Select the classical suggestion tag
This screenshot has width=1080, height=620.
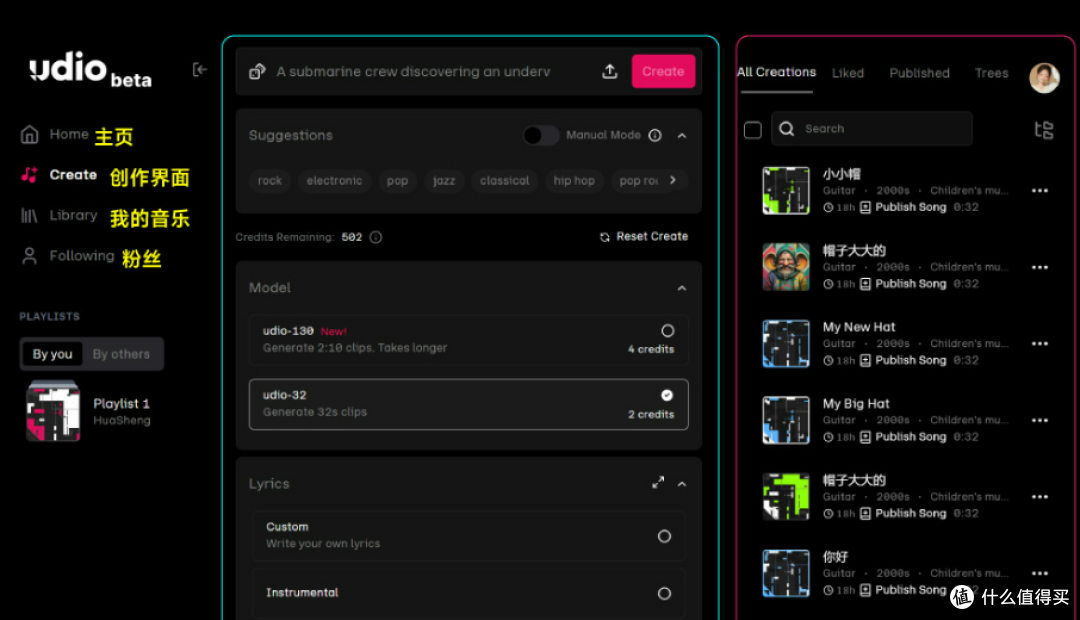tap(505, 180)
